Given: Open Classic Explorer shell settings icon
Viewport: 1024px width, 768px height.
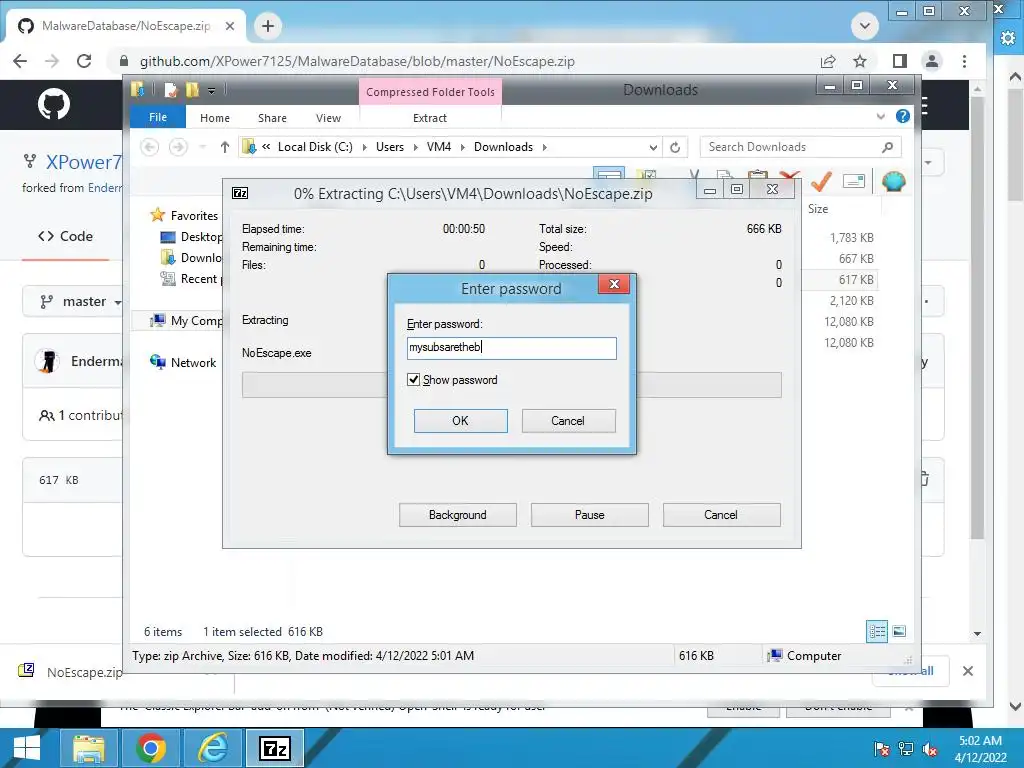Looking at the screenshot, I should pyautogui.click(x=893, y=181).
